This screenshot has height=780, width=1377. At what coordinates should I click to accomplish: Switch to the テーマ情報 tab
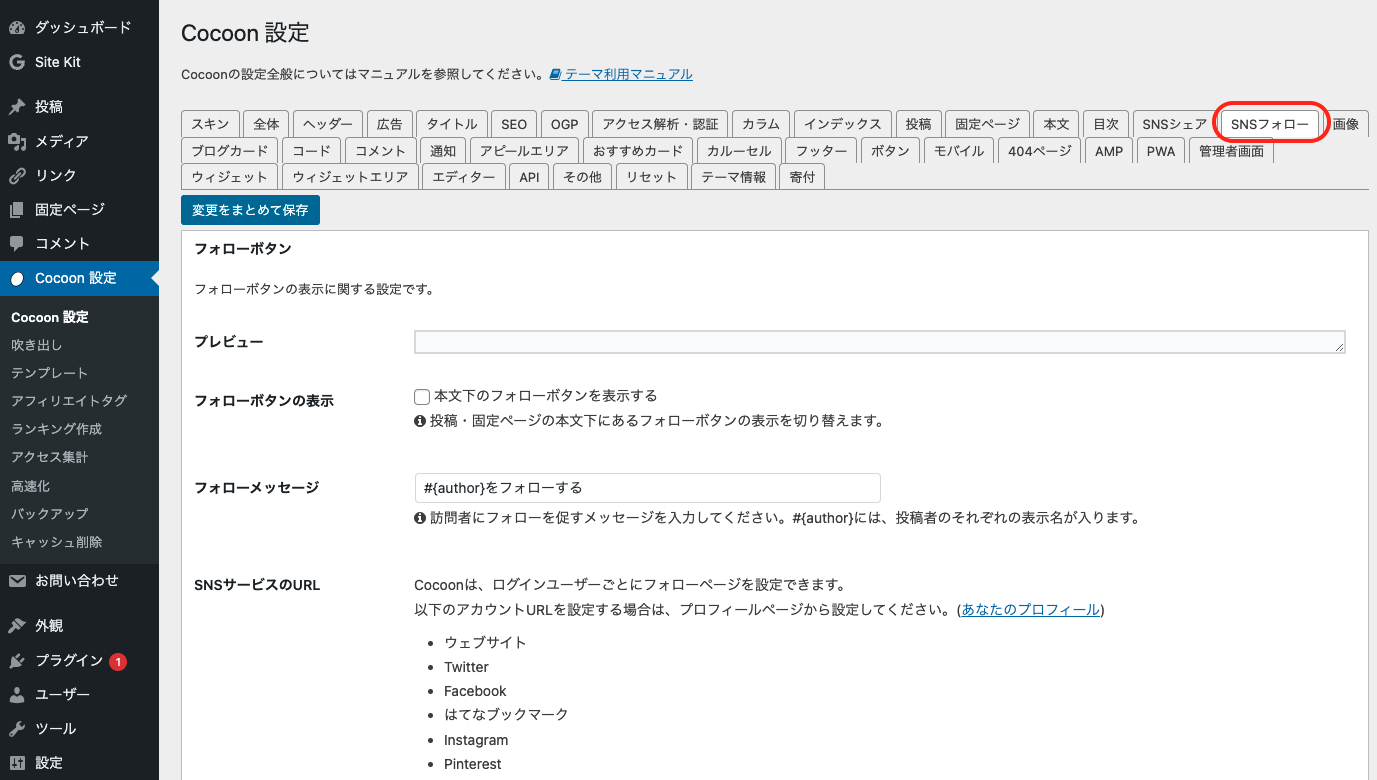click(734, 177)
